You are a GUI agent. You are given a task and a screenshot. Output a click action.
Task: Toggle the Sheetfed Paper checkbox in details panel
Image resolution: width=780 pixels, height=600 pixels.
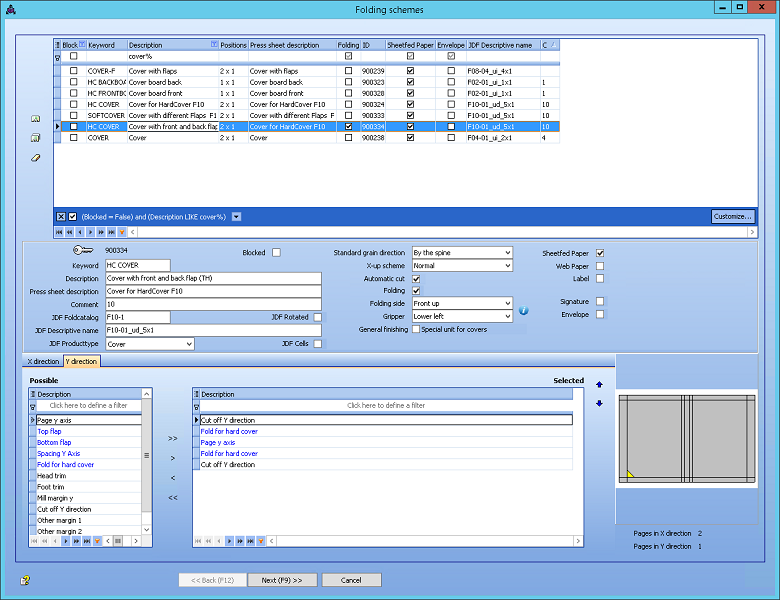click(600, 253)
